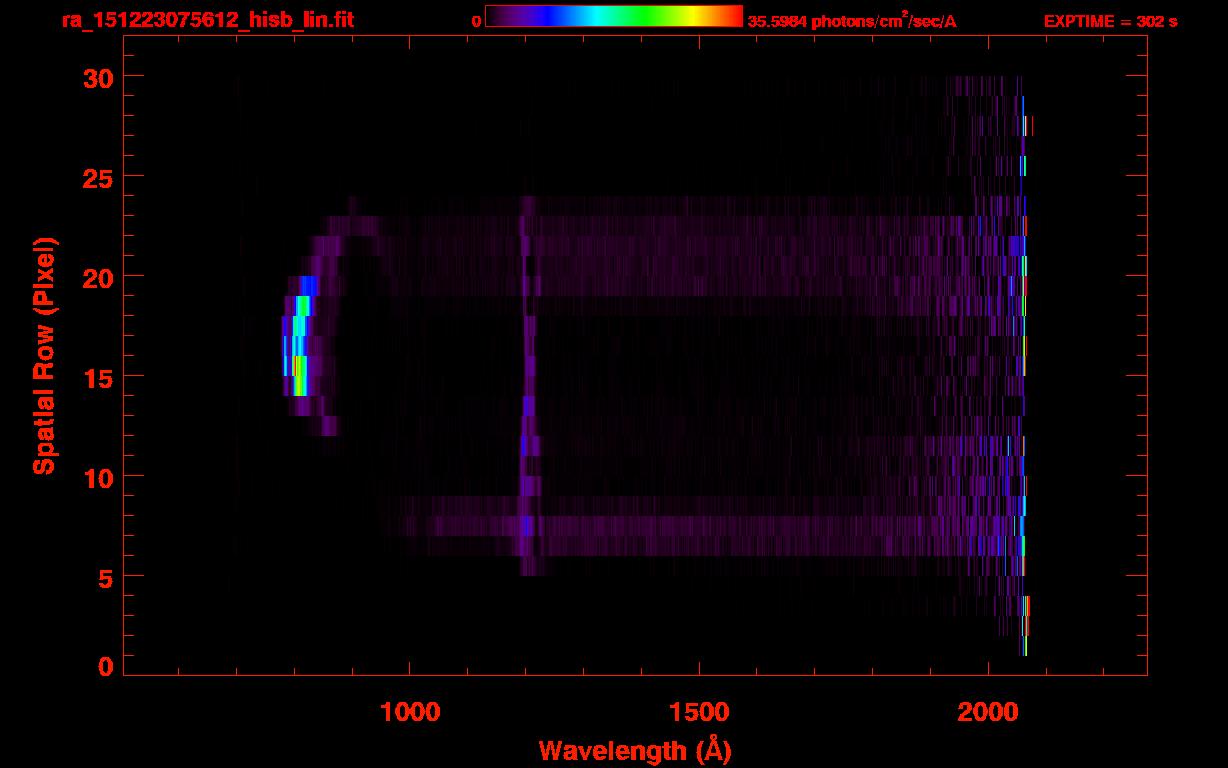Image resolution: width=1228 pixels, height=768 pixels.
Task: Click the Spatial Row (Pixel) axis title
Action: coord(44,355)
